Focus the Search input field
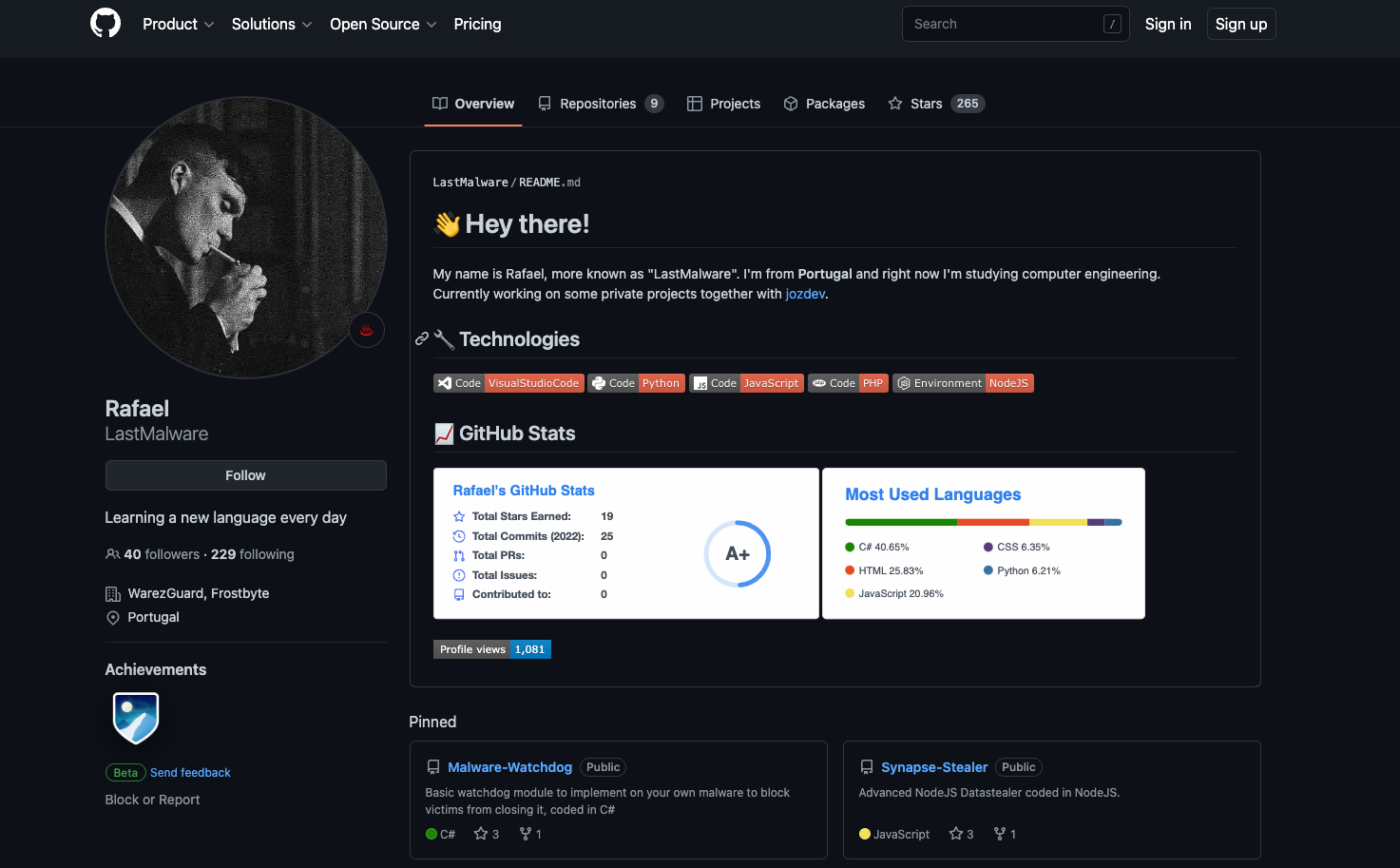This screenshot has width=1400, height=868. pos(1015,24)
